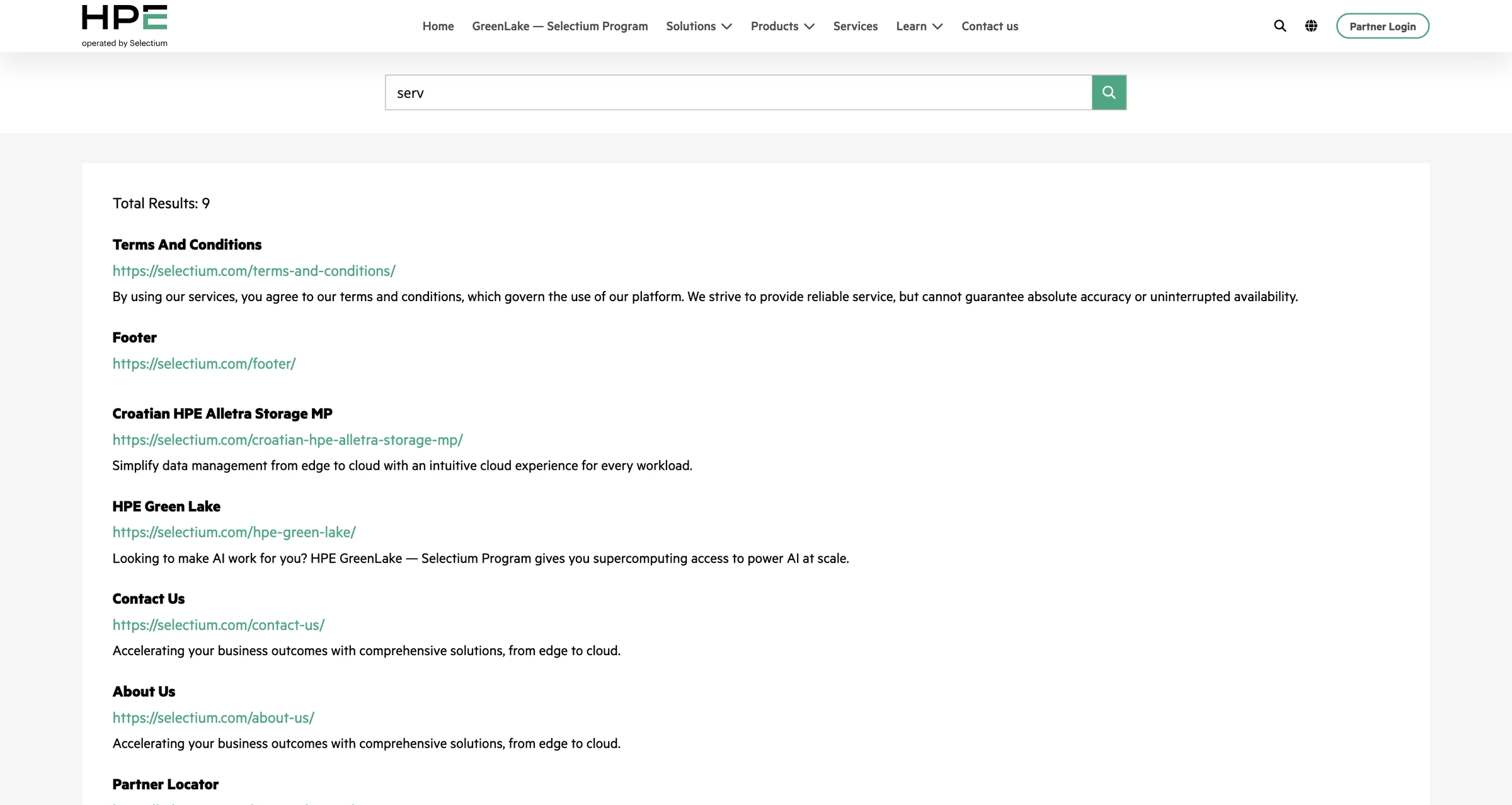This screenshot has width=1512, height=805.
Task: Expand the Solutions dropdown menu
Action: [699, 26]
